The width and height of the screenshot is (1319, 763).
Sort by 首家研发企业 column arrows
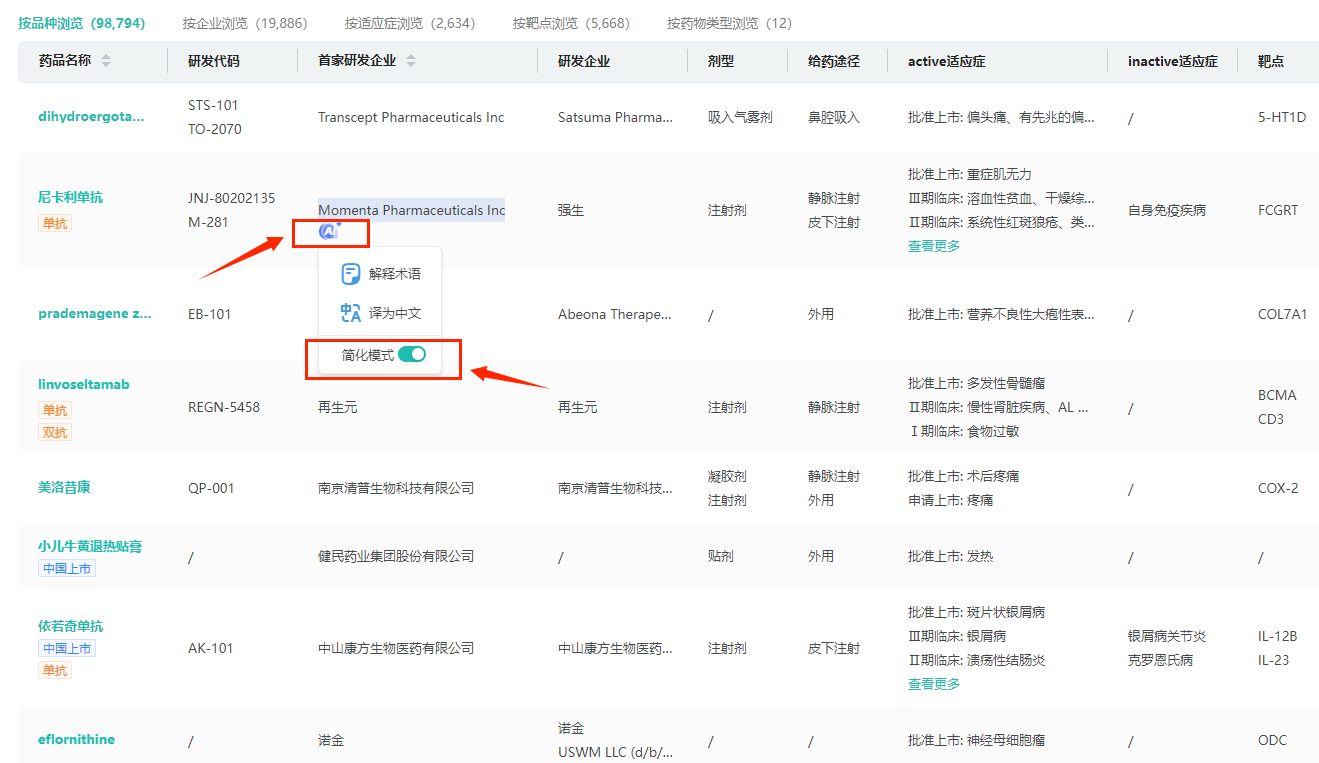[x=411, y=61]
